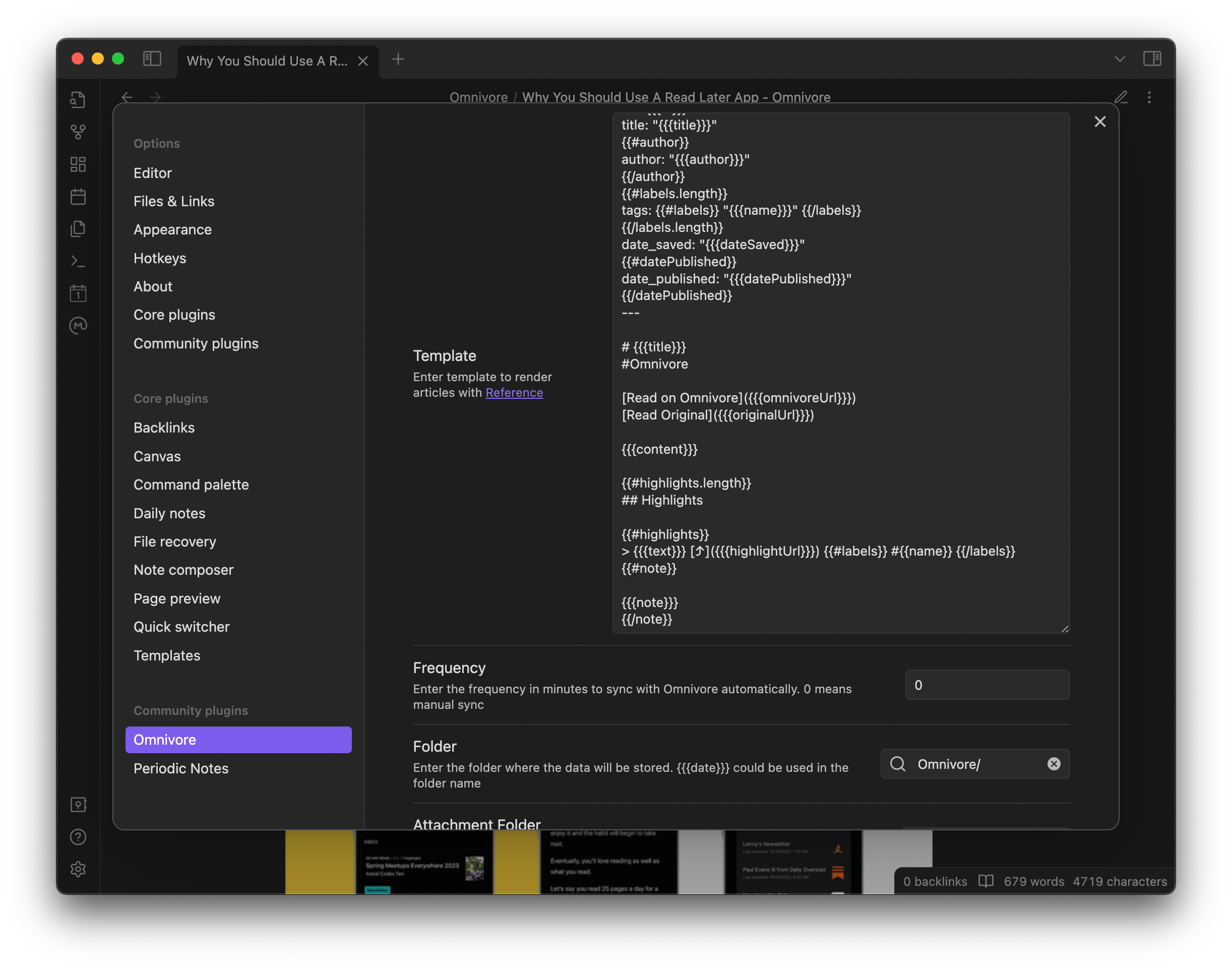Close the settings dialog X
Screen dimensions: 1232x969
(1100, 122)
